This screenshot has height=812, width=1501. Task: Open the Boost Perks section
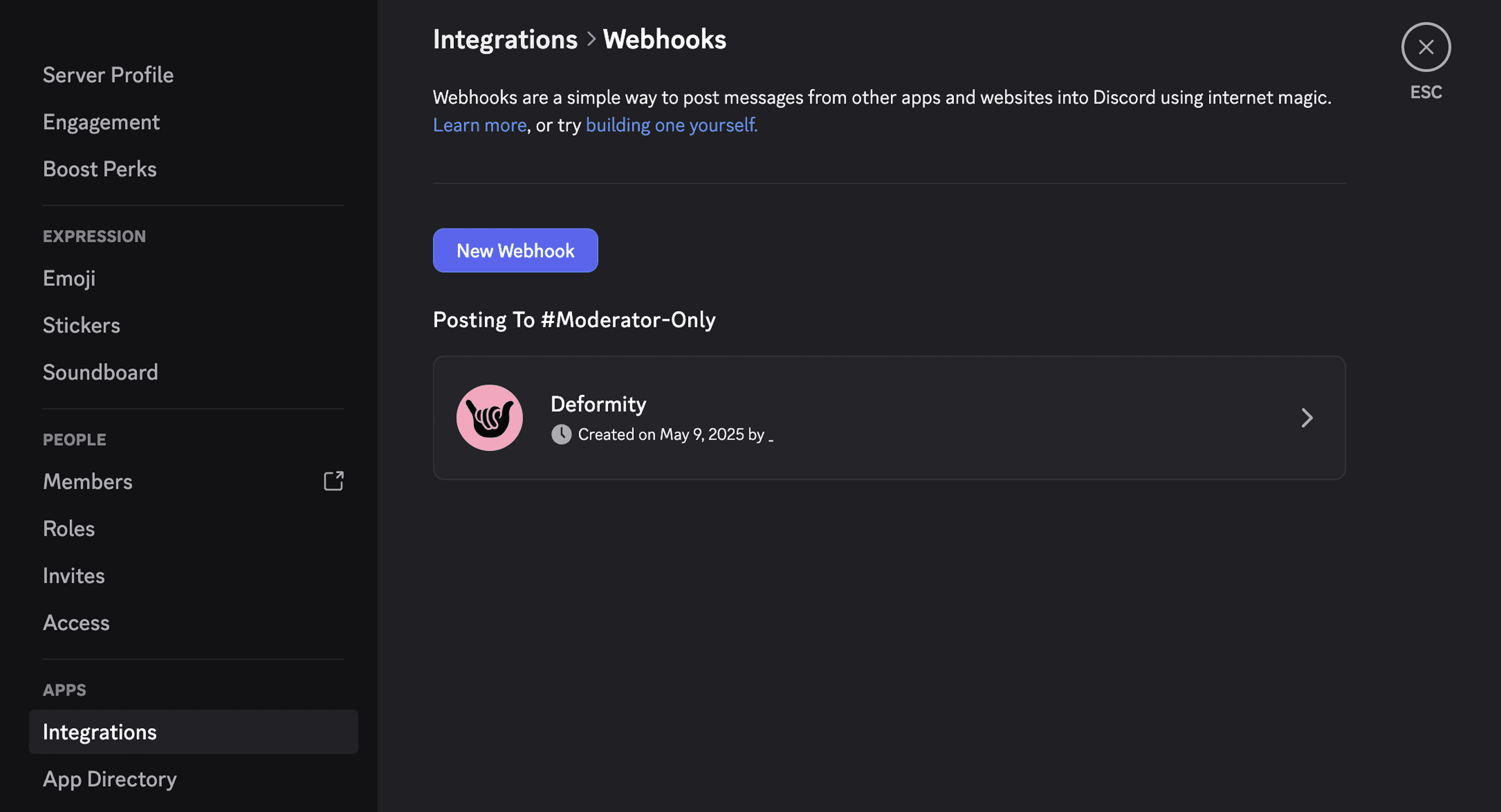pyautogui.click(x=100, y=168)
